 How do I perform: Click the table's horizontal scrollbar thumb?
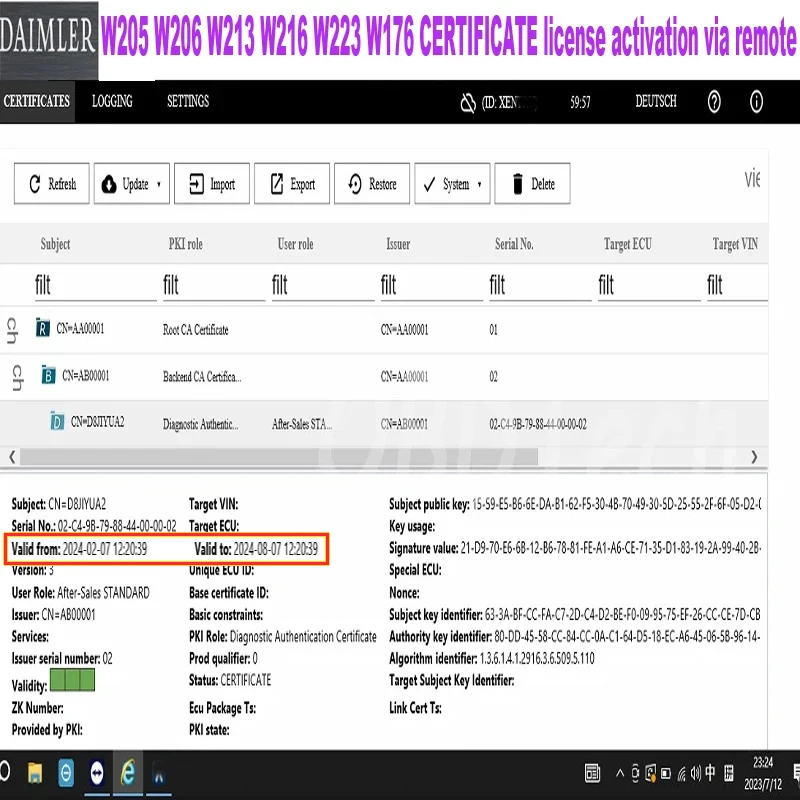point(279,457)
